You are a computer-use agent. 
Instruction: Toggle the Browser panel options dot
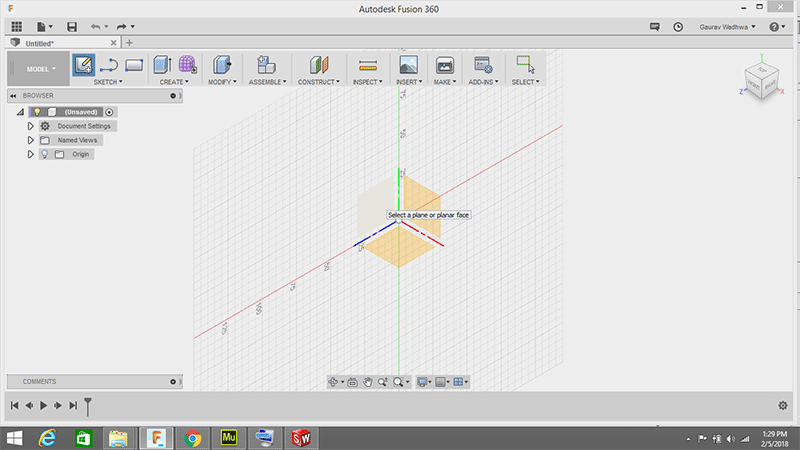tap(173, 96)
